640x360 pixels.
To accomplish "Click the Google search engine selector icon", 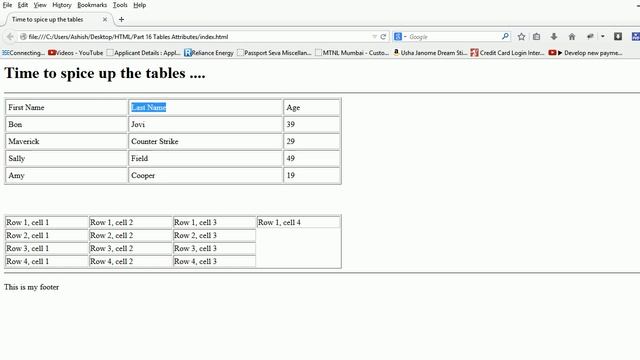I will [398, 37].
